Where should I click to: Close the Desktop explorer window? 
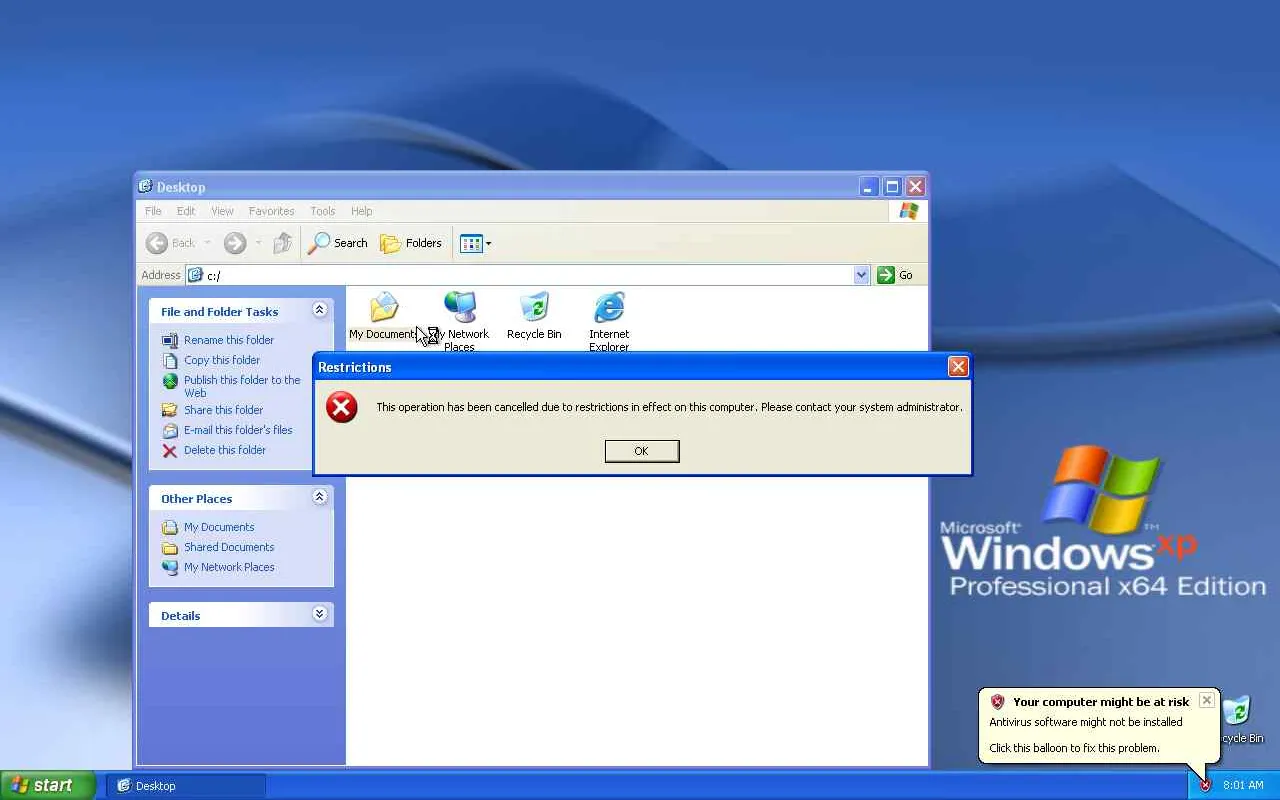914,186
